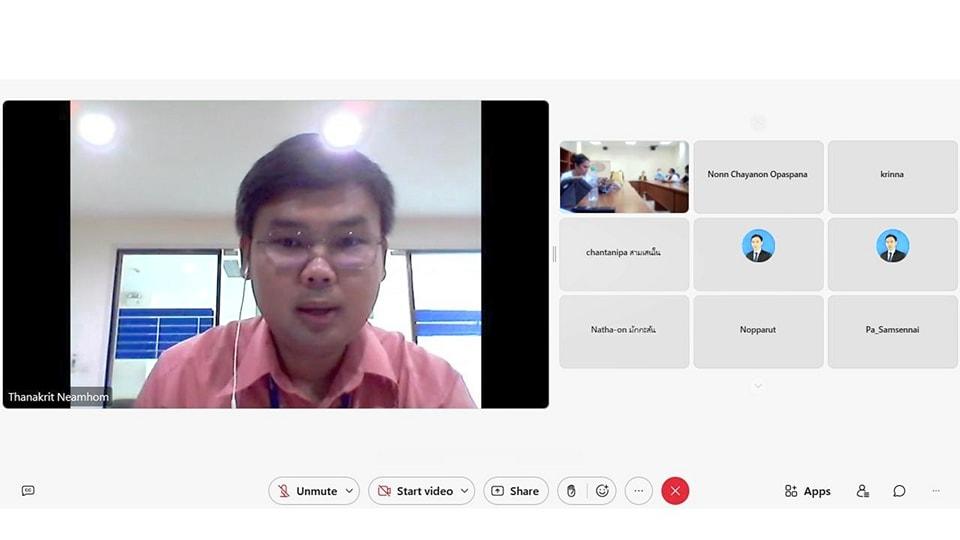The height and width of the screenshot is (540, 960).
Task: Click the Share content button
Action: point(516,491)
